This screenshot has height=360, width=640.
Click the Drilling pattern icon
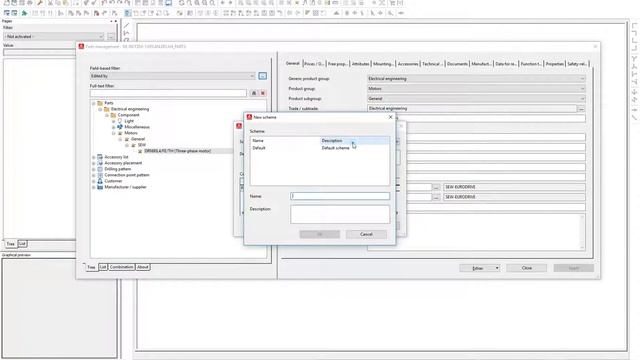tap(100, 169)
